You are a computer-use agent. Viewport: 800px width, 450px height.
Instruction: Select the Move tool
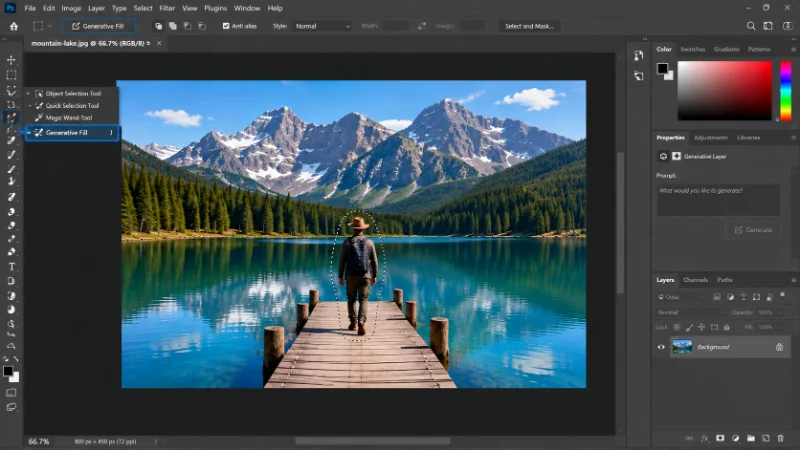[11, 60]
